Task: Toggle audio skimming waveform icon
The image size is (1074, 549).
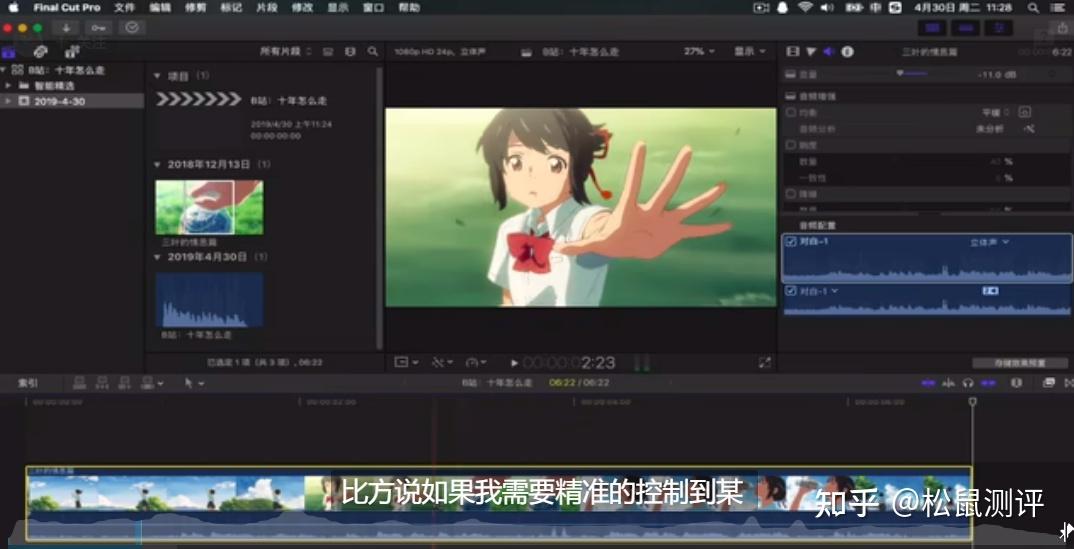Action: coord(948,383)
